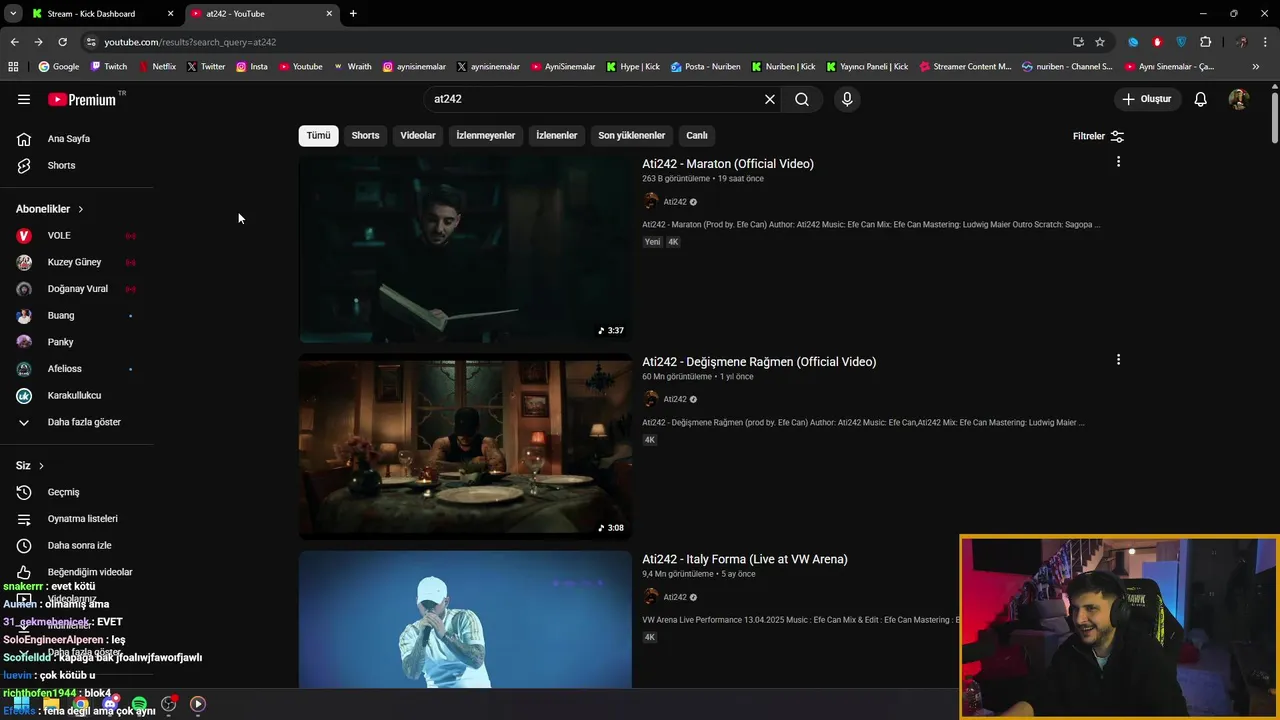
Task: Open Daha sonra izle watch later
Action: 77,546
